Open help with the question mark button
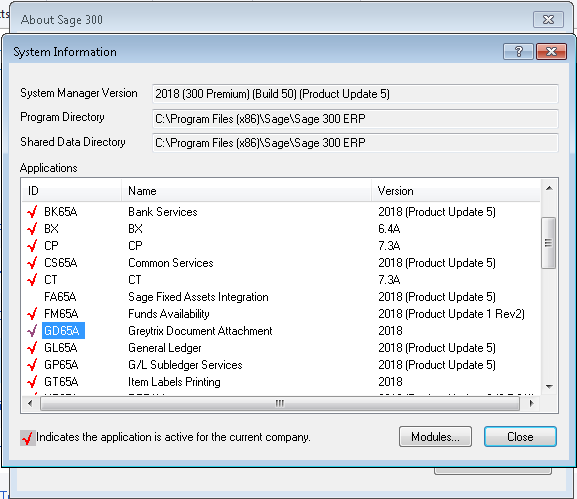Image resolution: width=577 pixels, height=499 pixels. click(518, 52)
